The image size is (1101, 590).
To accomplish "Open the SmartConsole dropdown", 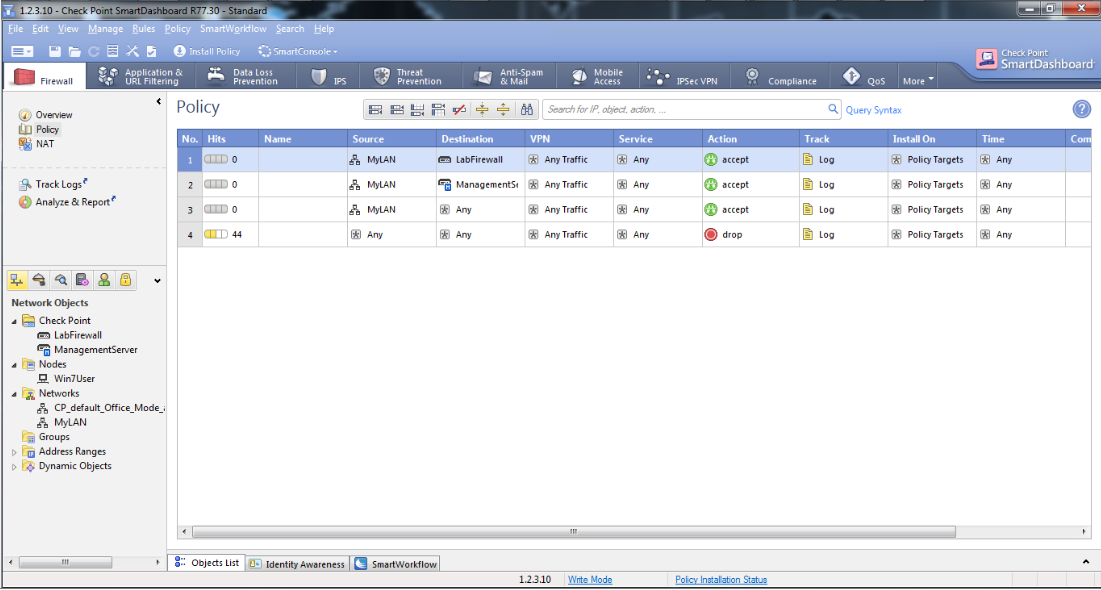I will tap(298, 51).
